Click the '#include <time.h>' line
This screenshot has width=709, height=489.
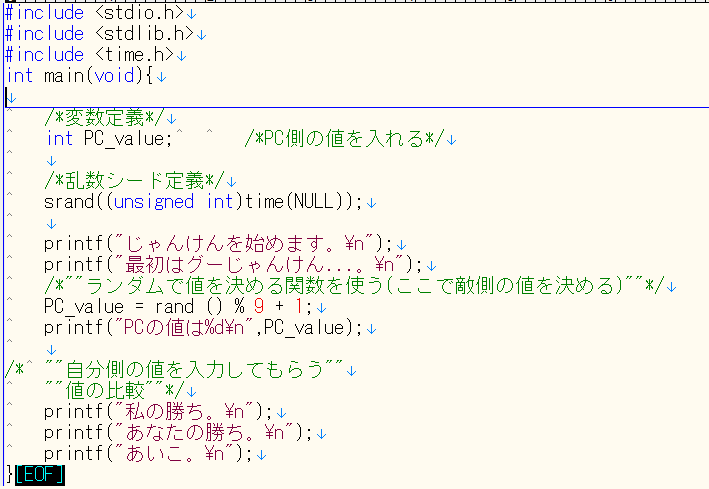[x=89, y=55]
